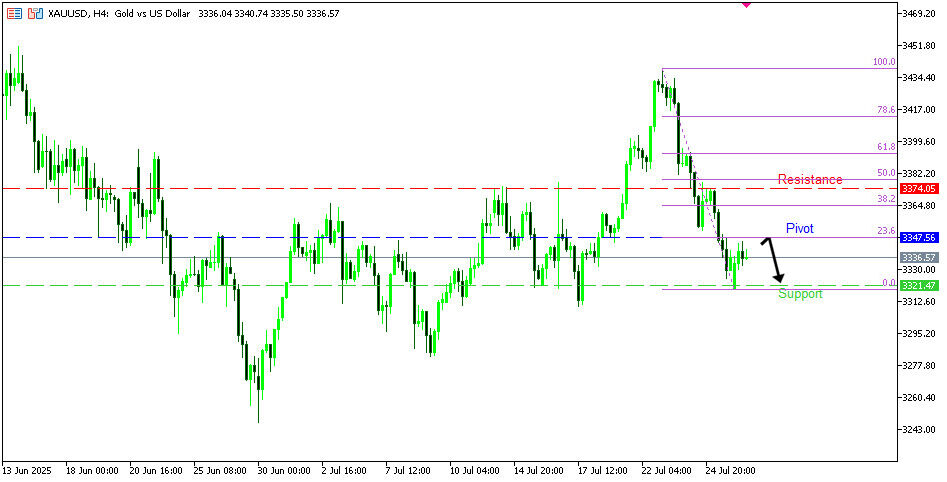
Task: Click the red table icon before the symbol title
Action: tap(14, 14)
